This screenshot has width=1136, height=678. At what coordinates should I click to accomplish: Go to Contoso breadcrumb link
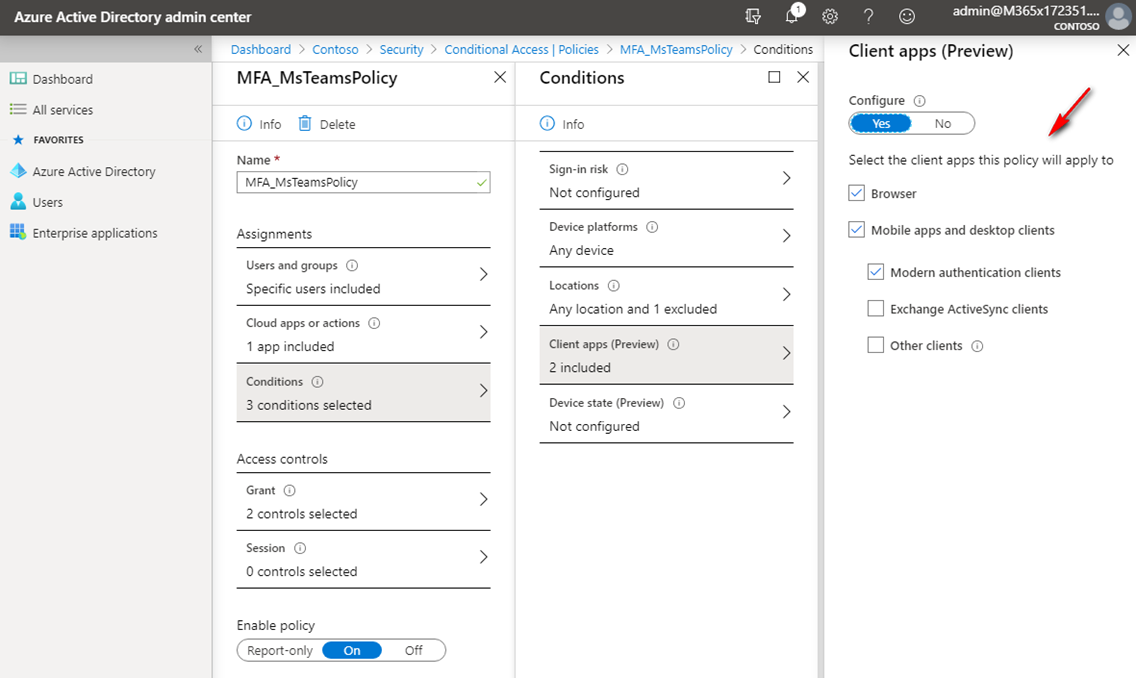pos(335,49)
